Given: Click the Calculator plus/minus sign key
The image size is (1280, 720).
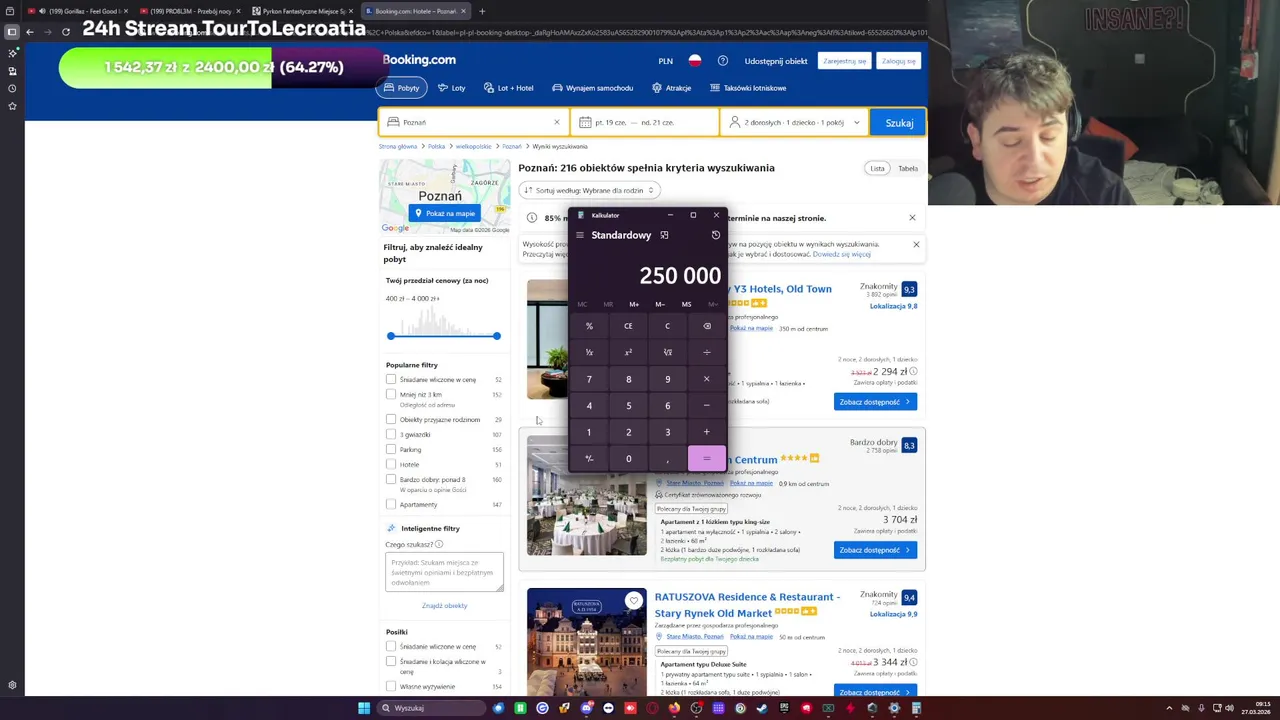Looking at the screenshot, I should click(589, 459).
